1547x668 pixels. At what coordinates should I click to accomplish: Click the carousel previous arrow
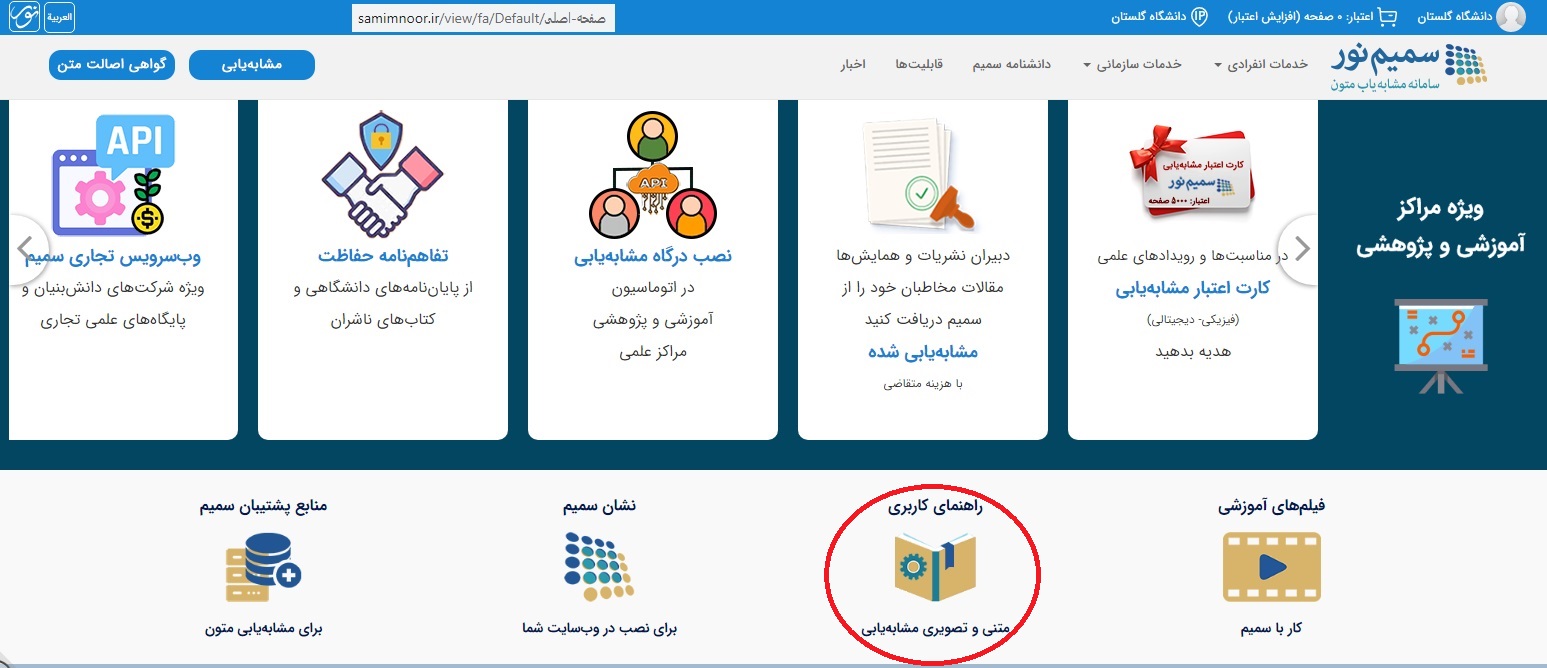(x=27, y=249)
